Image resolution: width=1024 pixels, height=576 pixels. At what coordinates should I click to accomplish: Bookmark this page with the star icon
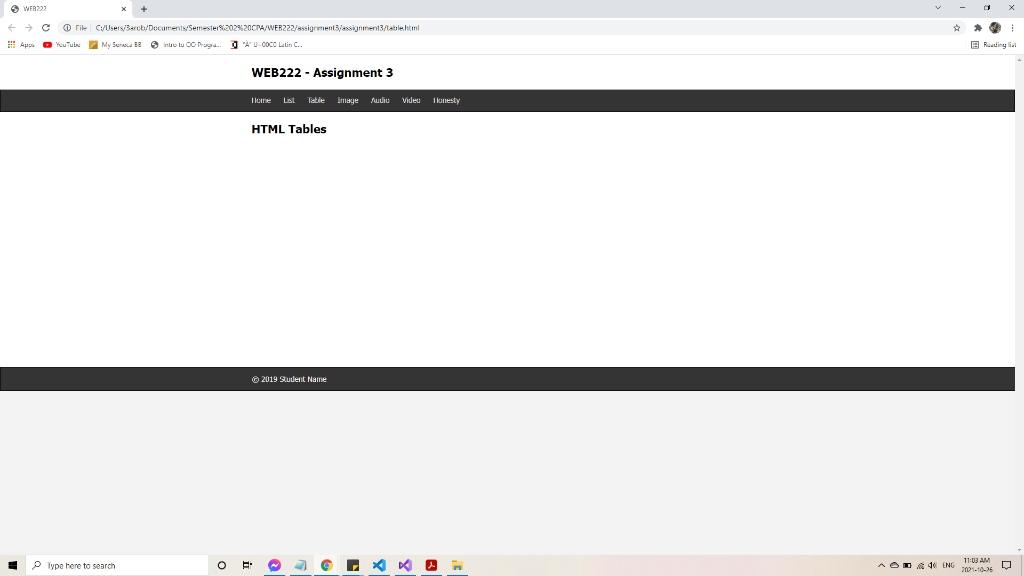(956, 28)
